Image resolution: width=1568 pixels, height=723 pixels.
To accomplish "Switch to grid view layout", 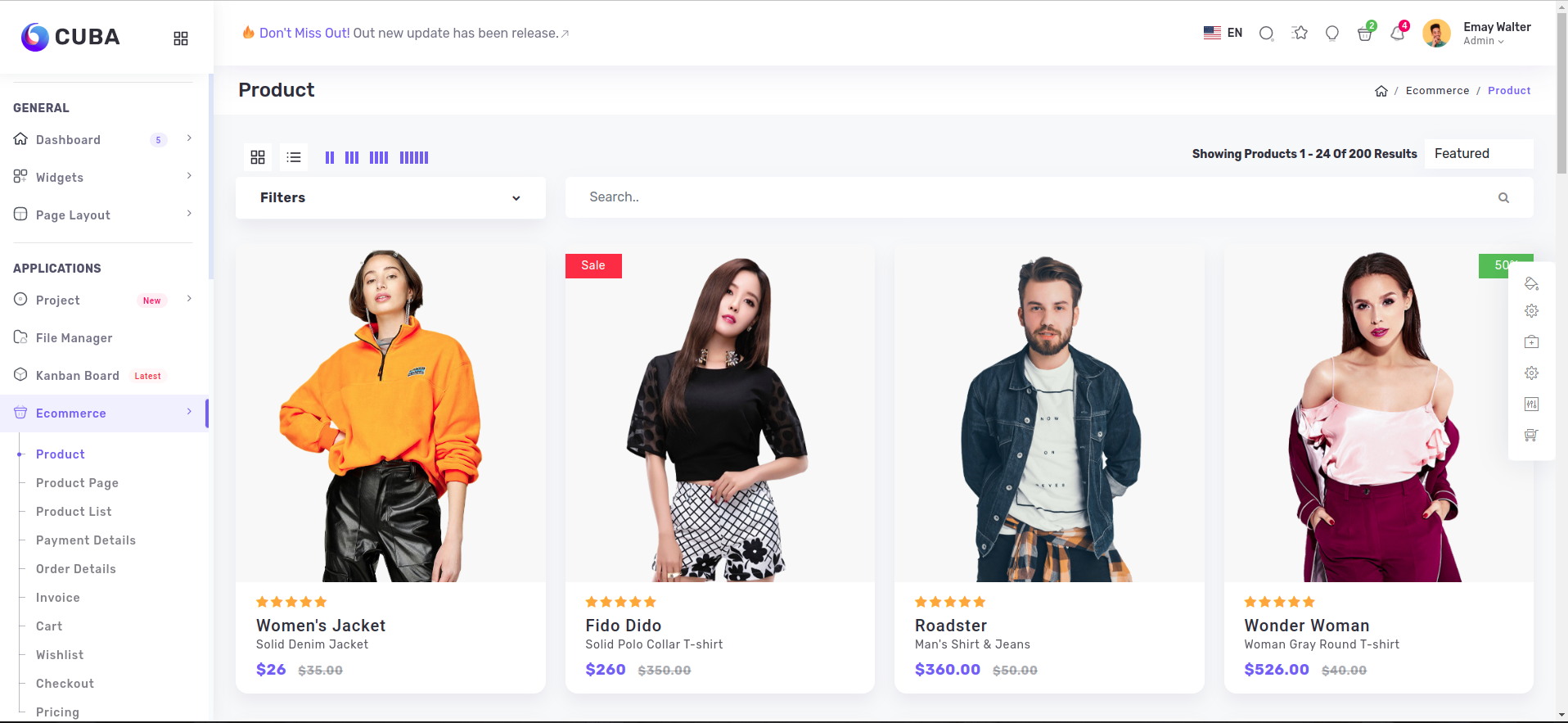I will pyautogui.click(x=258, y=157).
